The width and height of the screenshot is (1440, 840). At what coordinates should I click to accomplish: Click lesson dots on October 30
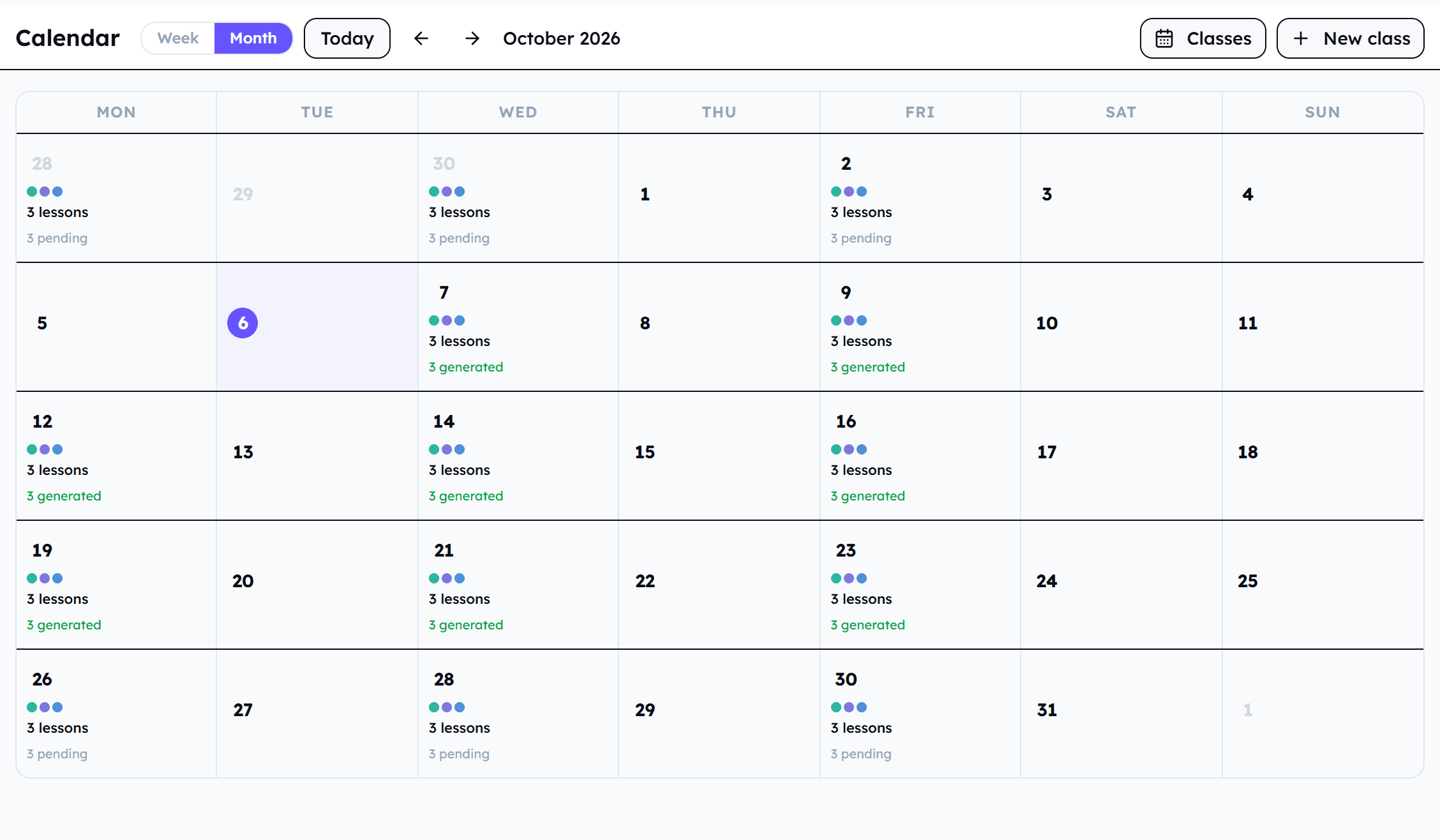click(849, 707)
